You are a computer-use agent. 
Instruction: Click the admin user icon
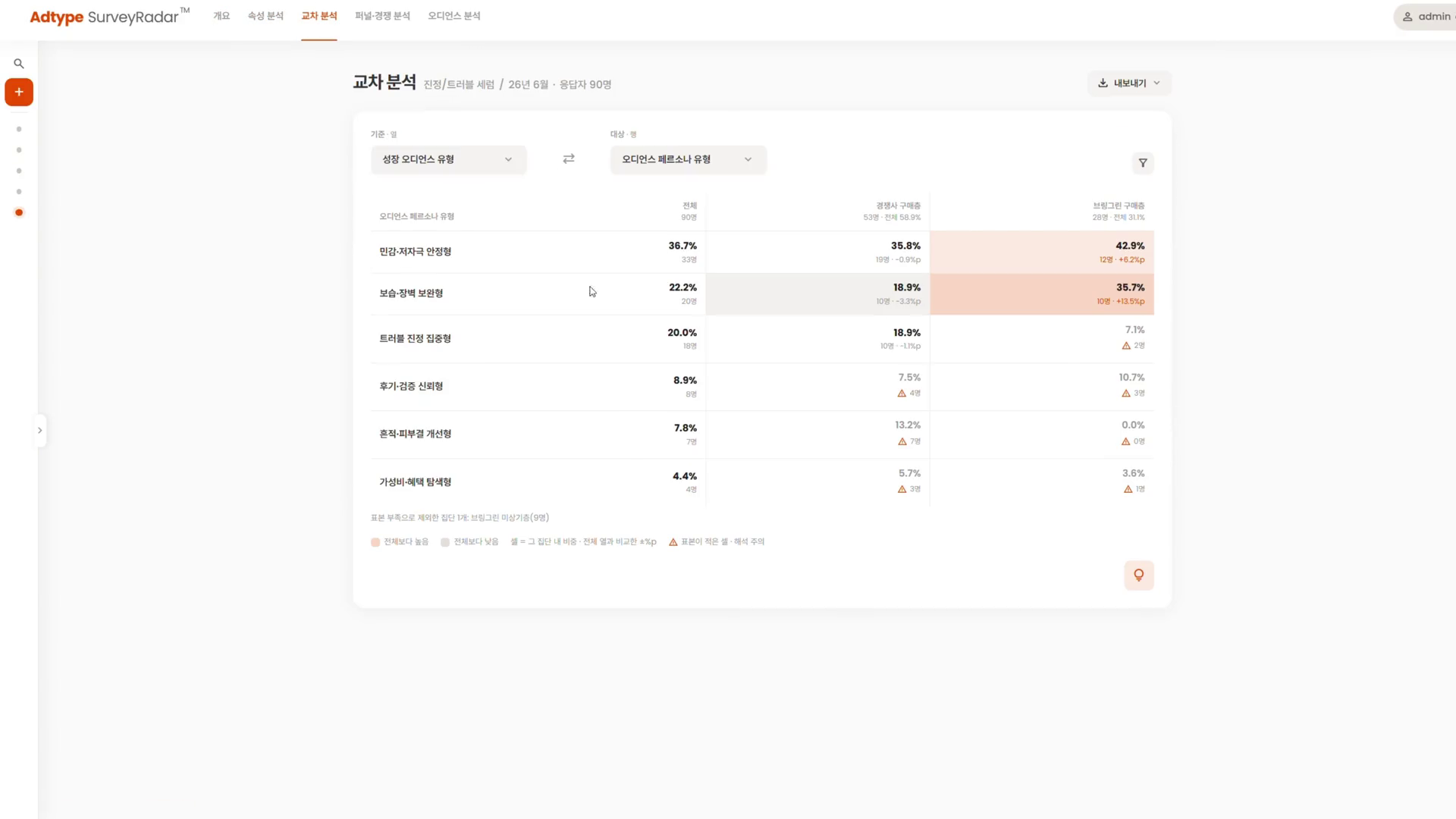[x=1407, y=17]
